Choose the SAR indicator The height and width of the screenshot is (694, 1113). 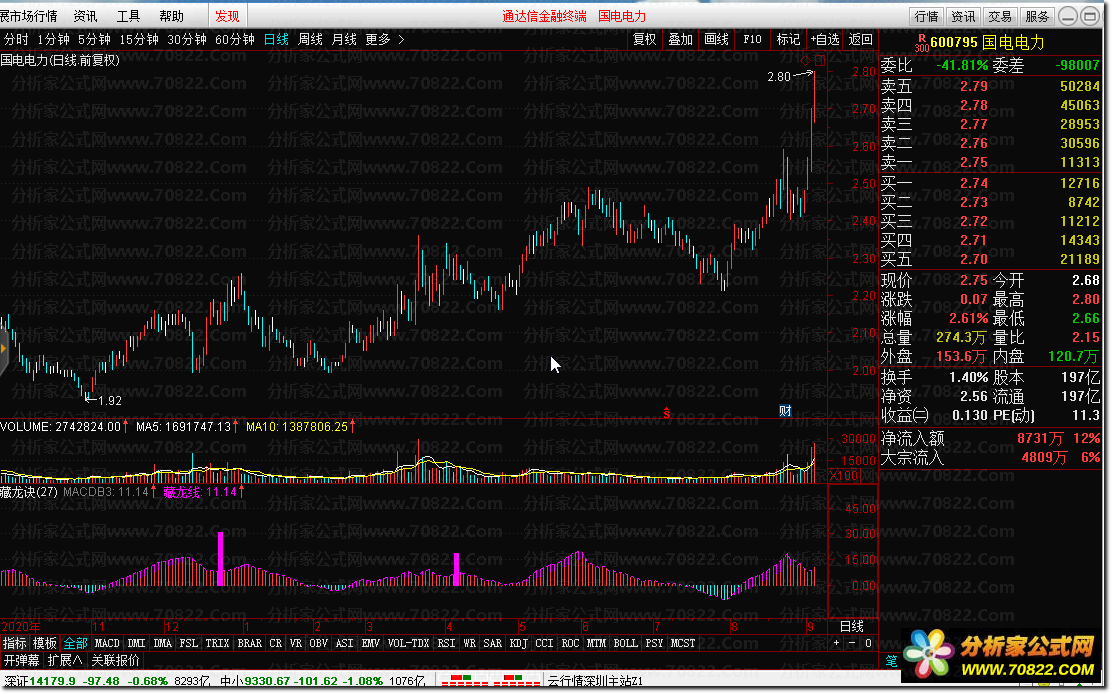click(x=493, y=644)
